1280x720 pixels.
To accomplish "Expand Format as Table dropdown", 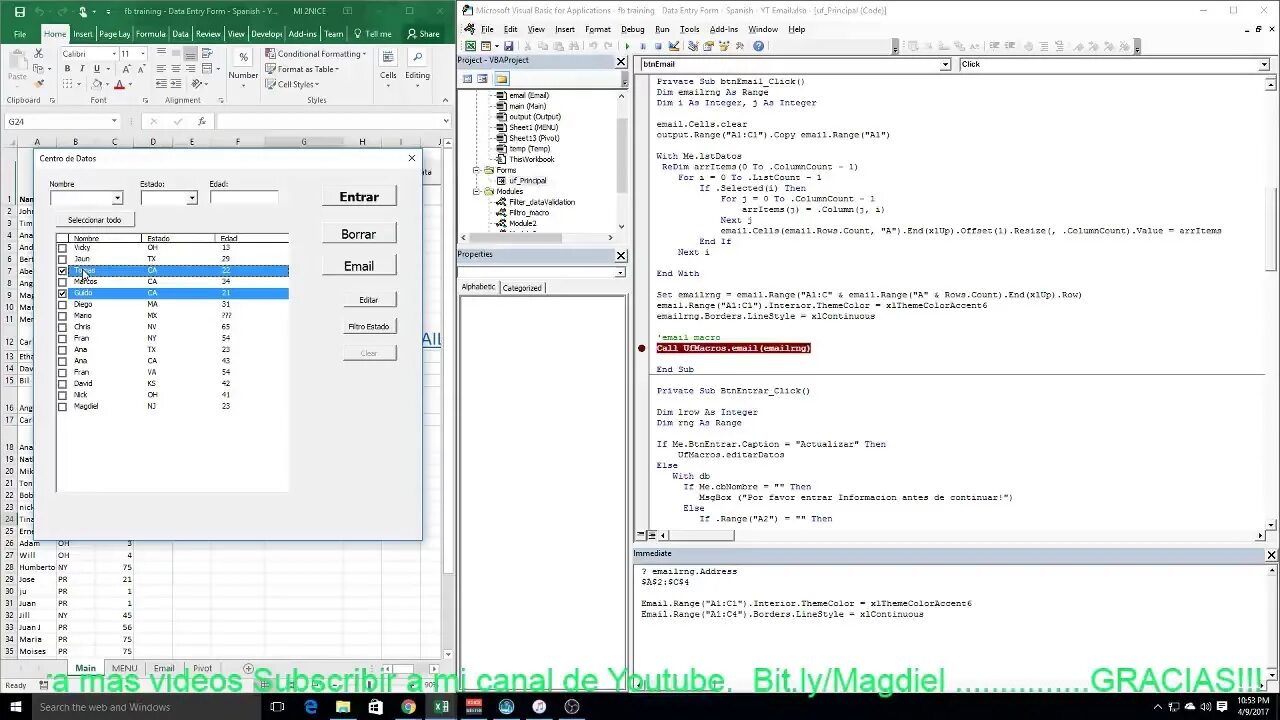I will (x=303, y=69).
